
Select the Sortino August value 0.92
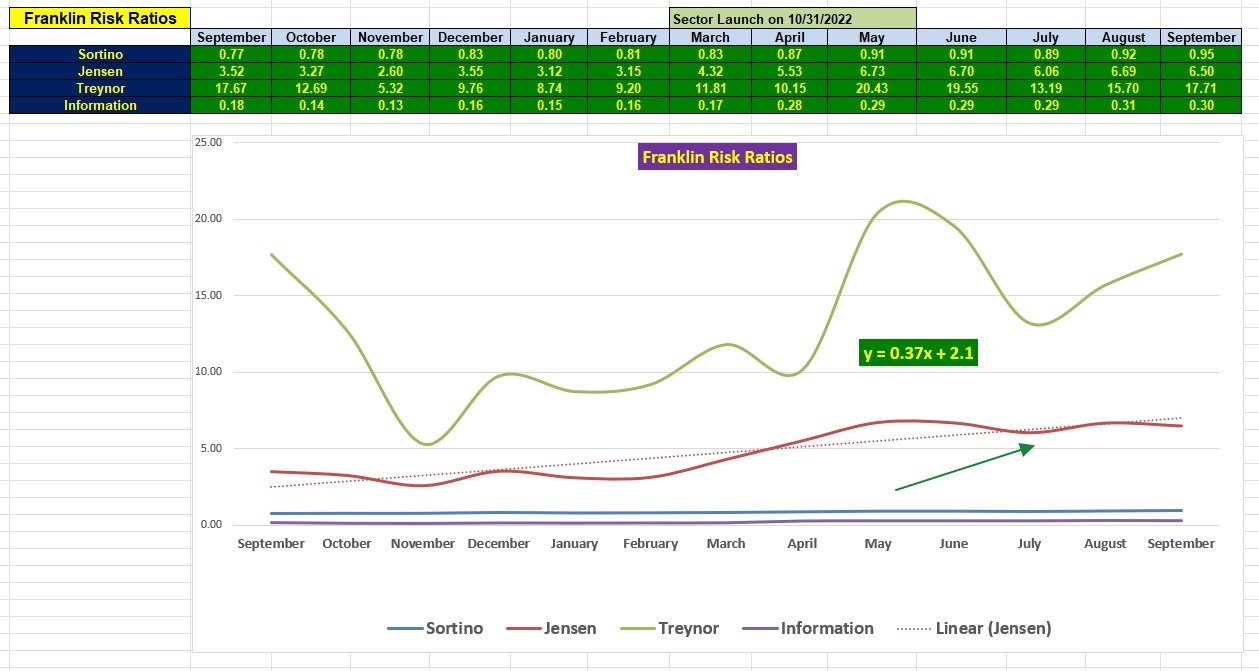pyautogui.click(x=1124, y=54)
